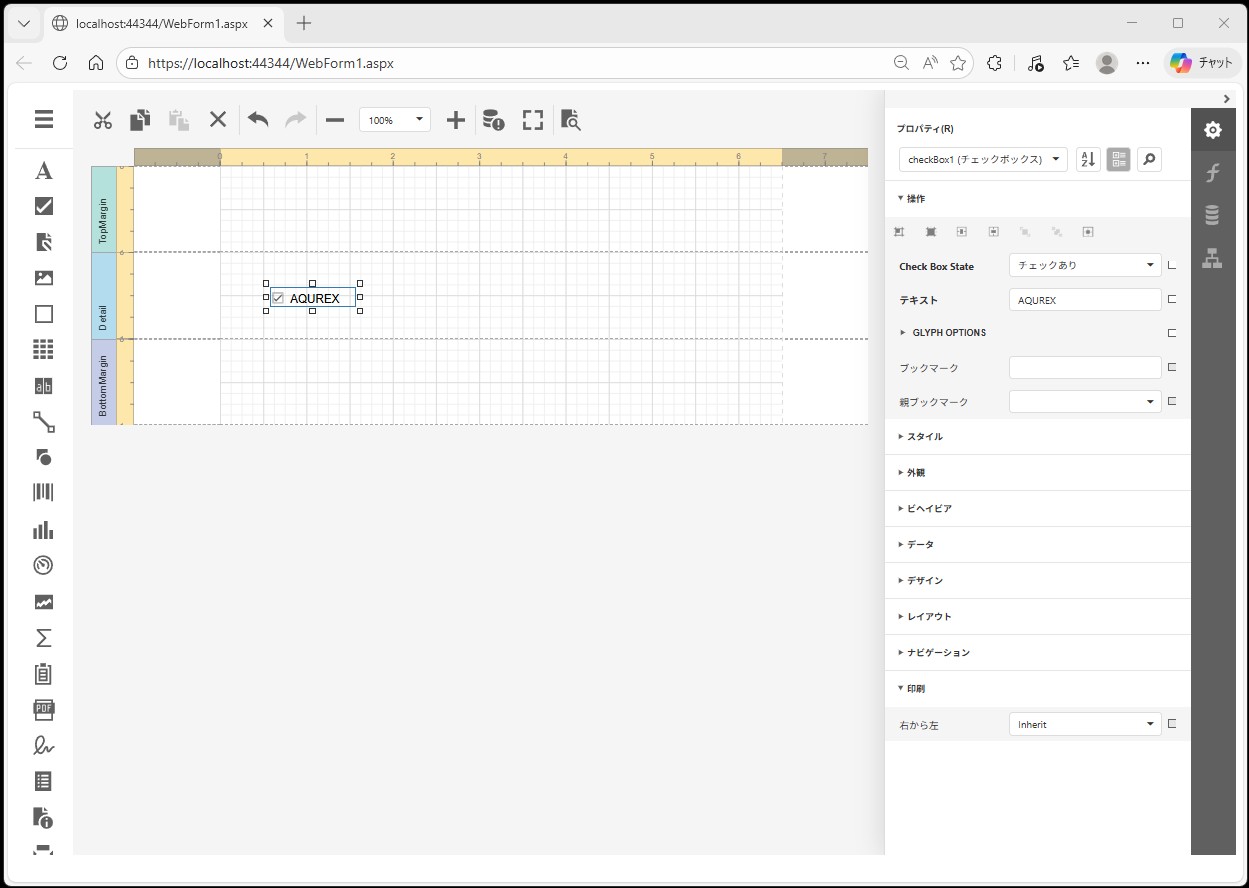The height and width of the screenshot is (888, 1249).
Task: Open the Report Explorer hierarchy tab
Action: (1212, 259)
